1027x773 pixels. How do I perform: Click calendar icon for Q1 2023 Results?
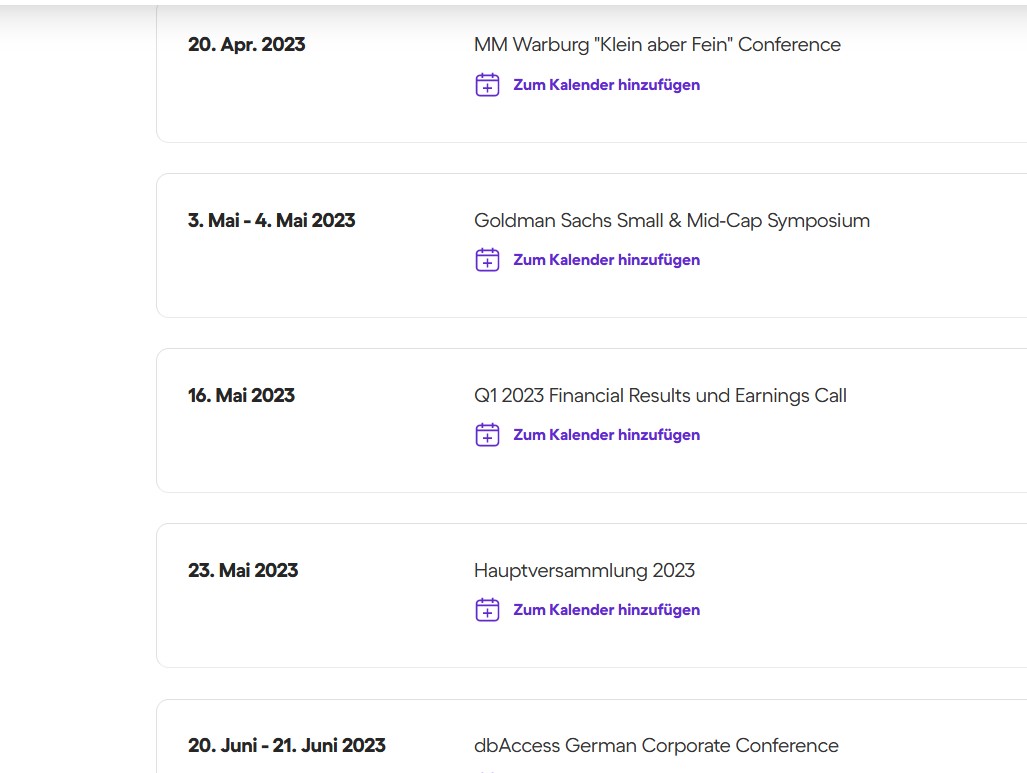(x=487, y=435)
